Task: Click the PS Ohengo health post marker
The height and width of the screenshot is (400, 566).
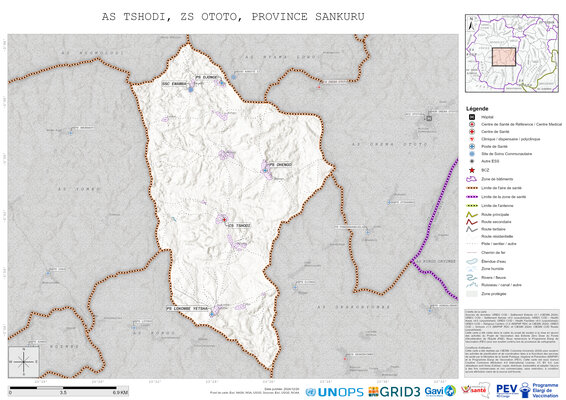Action: pos(265,170)
